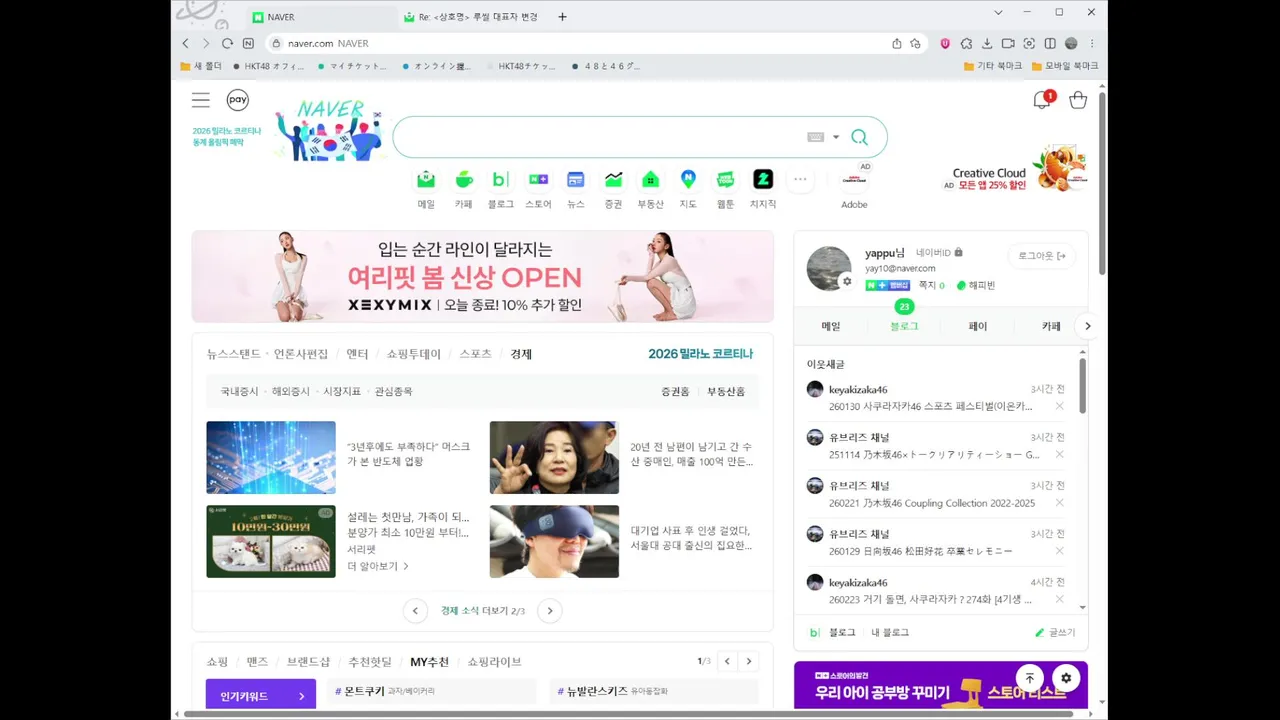Go to next shopping page arrow

[749, 661]
